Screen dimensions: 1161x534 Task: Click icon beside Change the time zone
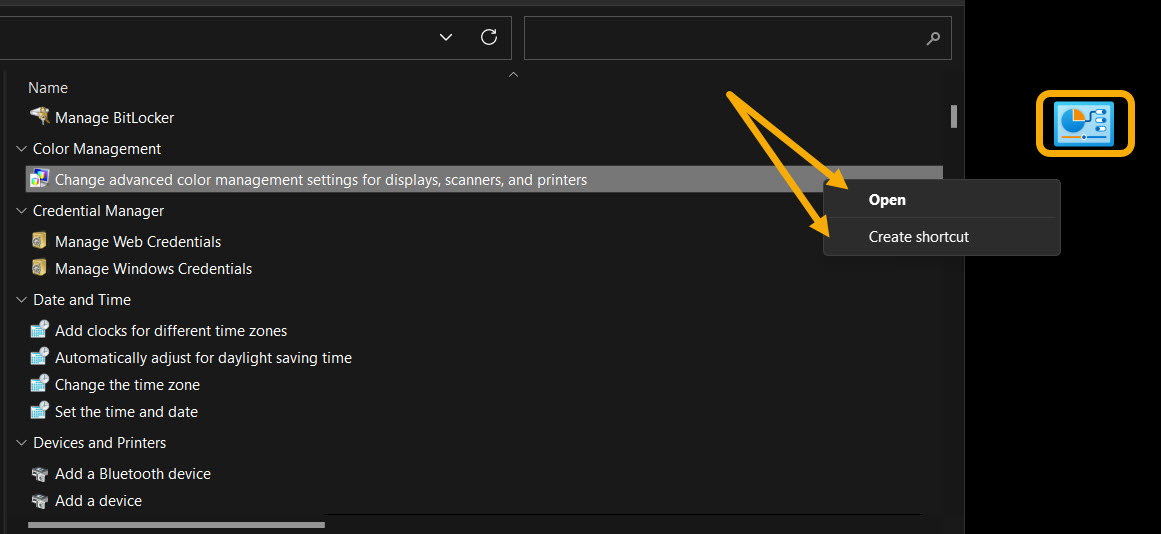point(39,384)
